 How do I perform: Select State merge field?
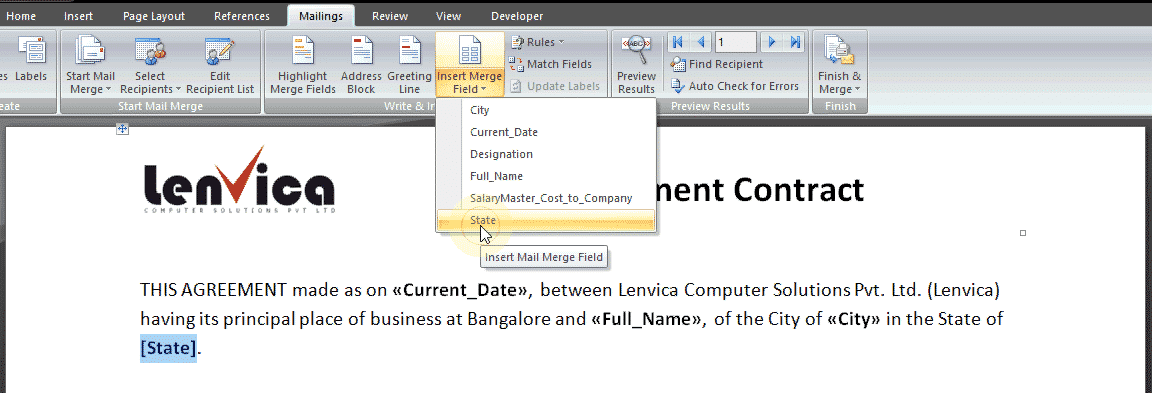(x=545, y=220)
